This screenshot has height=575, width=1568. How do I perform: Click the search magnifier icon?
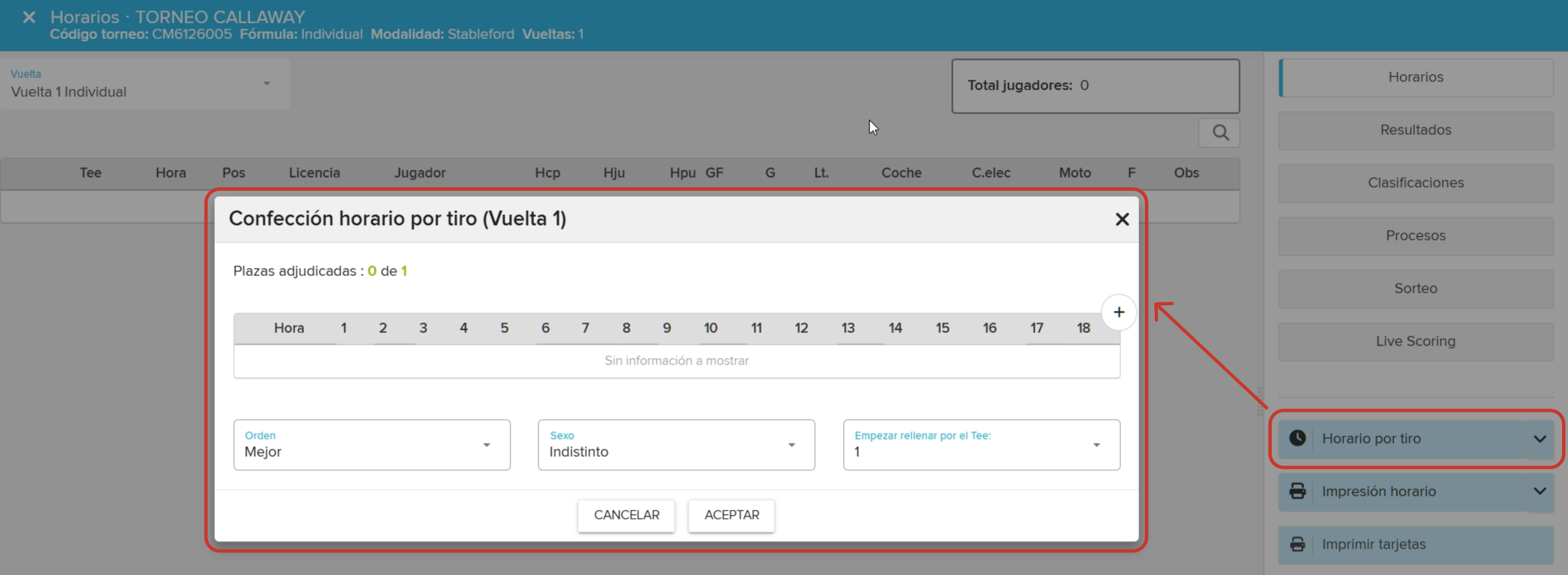[1220, 133]
